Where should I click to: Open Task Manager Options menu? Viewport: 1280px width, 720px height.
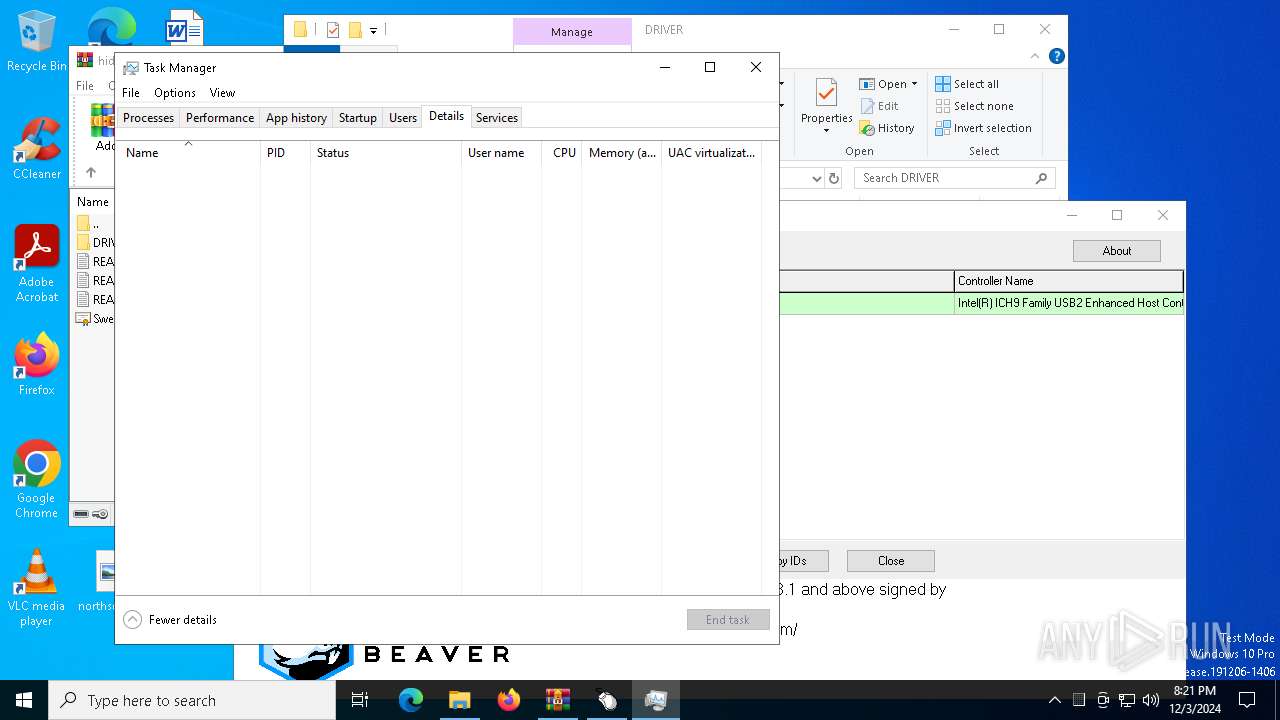[175, 93]
